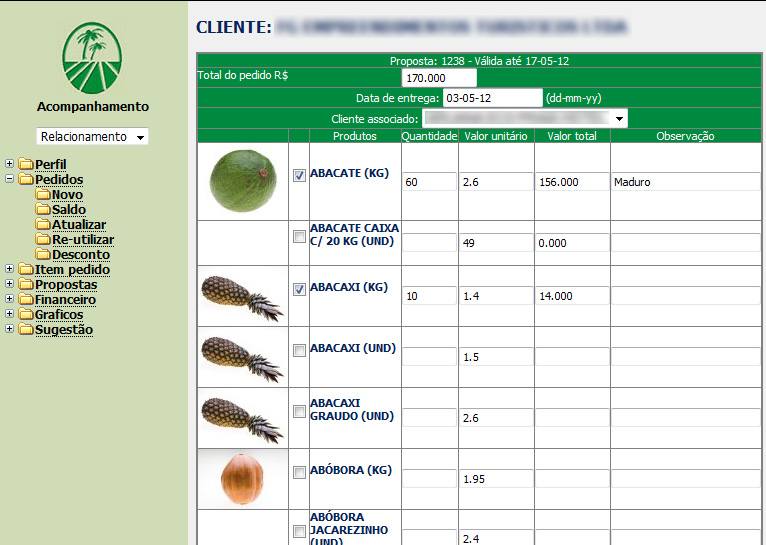Viewport: 766px width, 545px height.
Task: Click the ABÓBORA (KG) unit price 1.95 field
Action: 496,479
